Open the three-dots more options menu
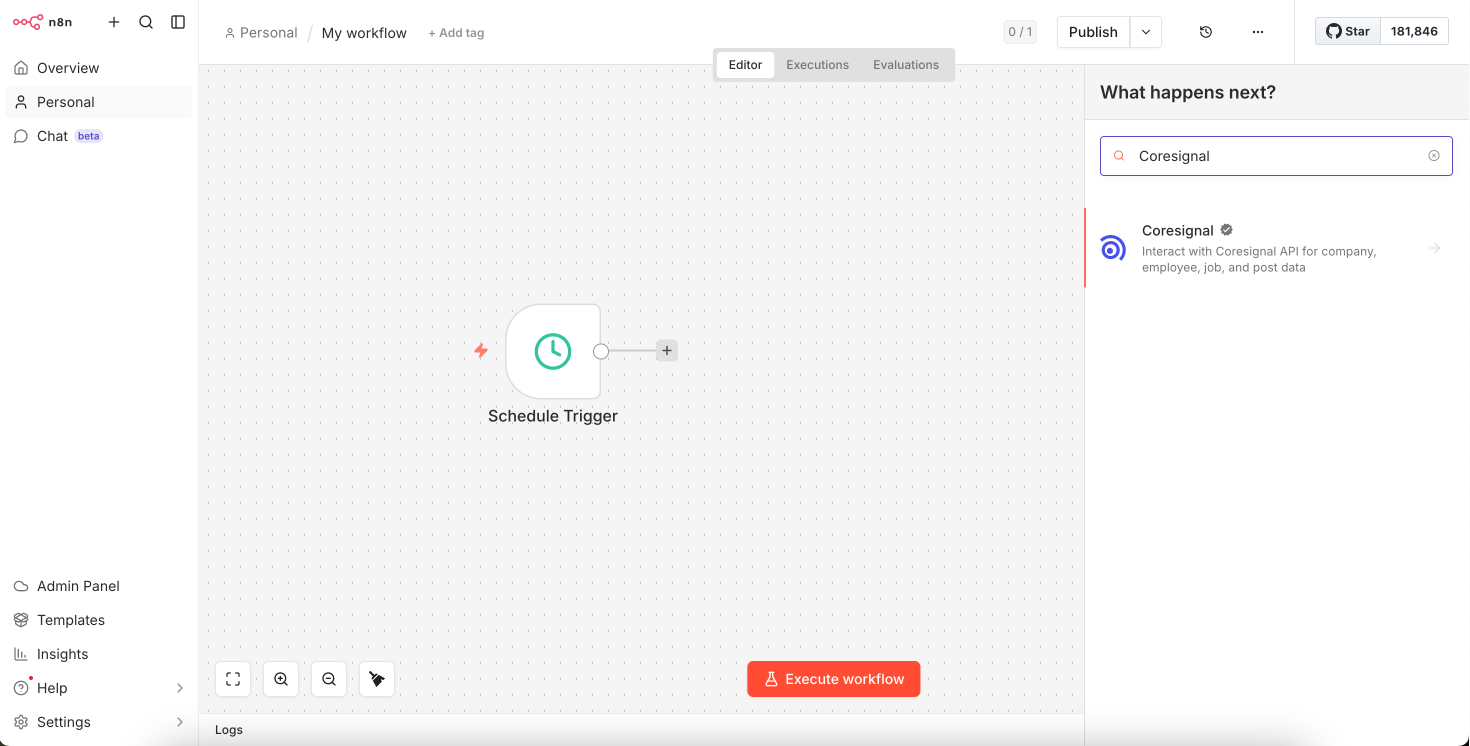The height and width of the screenshot is (746, 1470). (x=1258, y=32)
